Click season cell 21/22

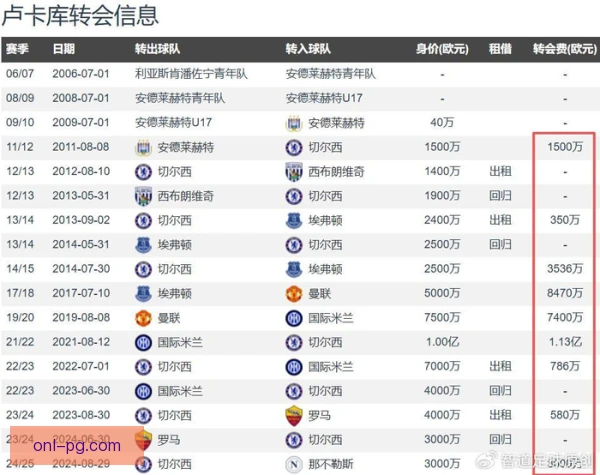[20, 342]
